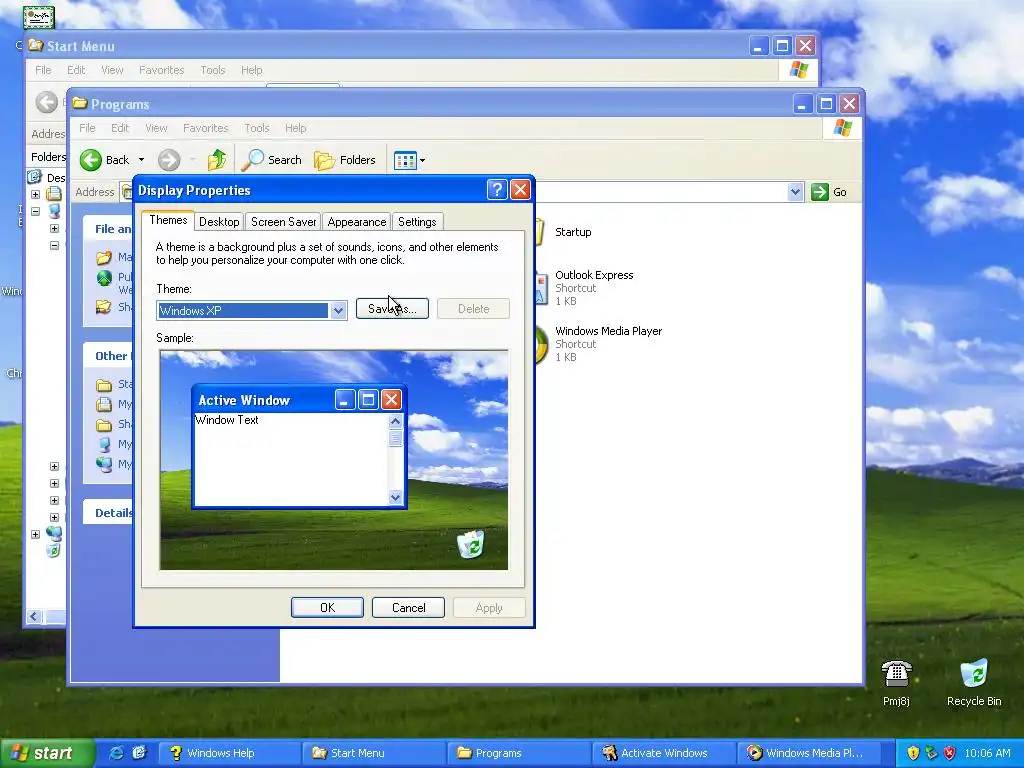Switch to the Desktop tab
The image size is (1024, 768).
(x=219, y=222)
